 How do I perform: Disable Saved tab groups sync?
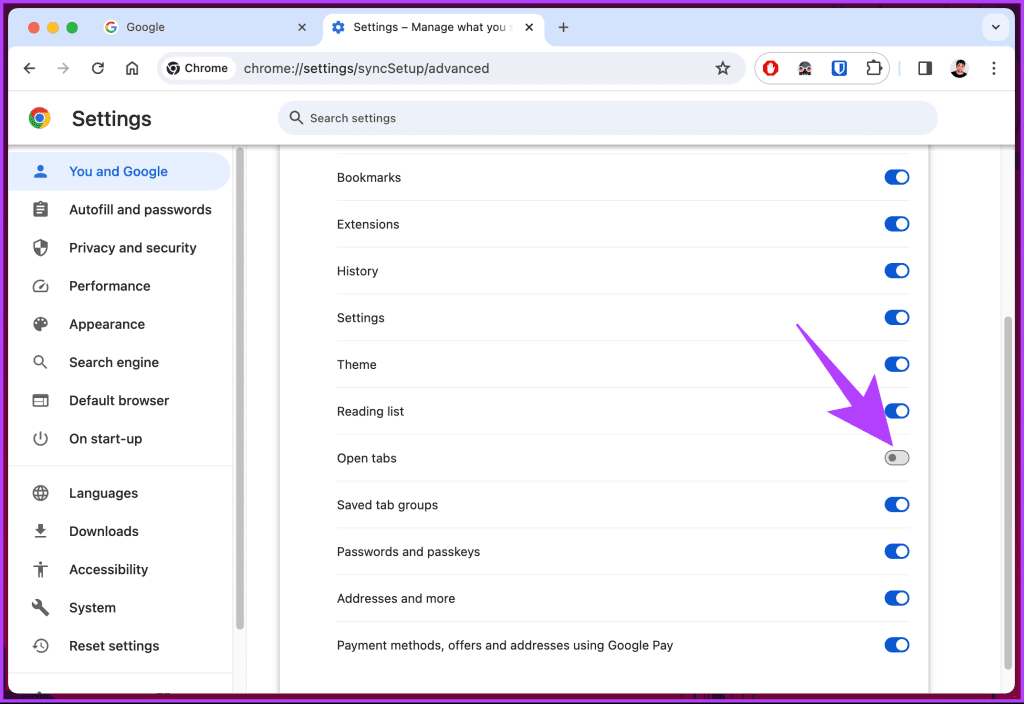(x=896, y=504)
